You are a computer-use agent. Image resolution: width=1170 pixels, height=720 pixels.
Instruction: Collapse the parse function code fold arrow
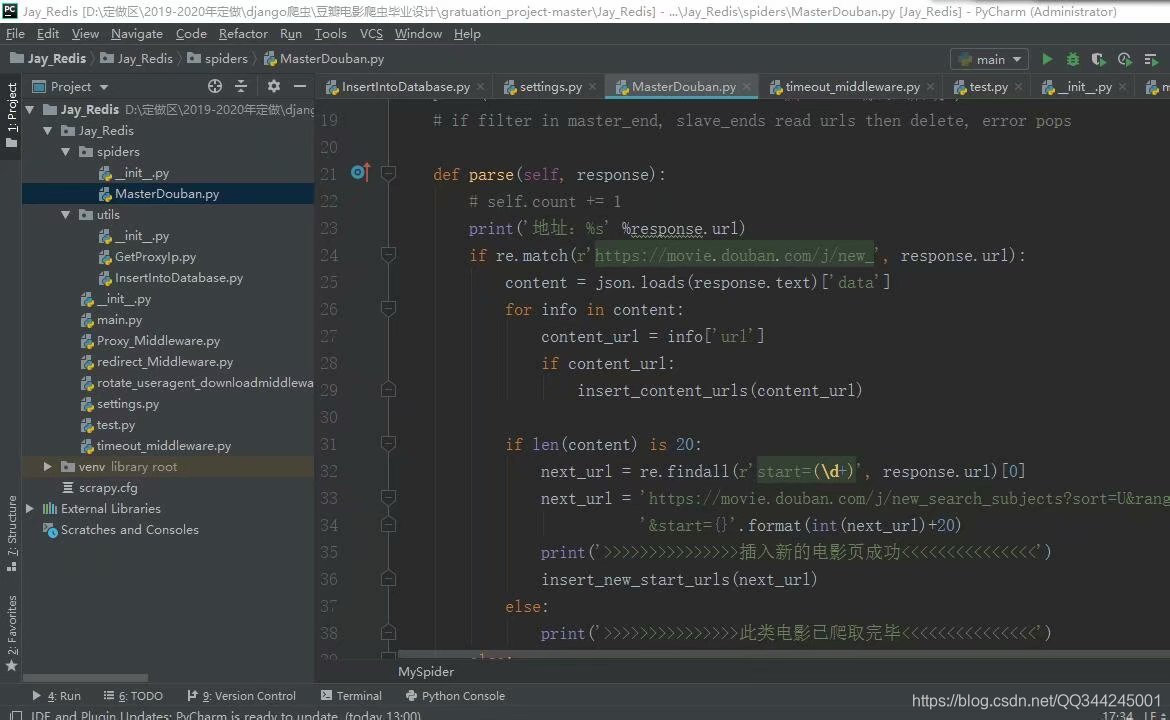pos(388,172)
